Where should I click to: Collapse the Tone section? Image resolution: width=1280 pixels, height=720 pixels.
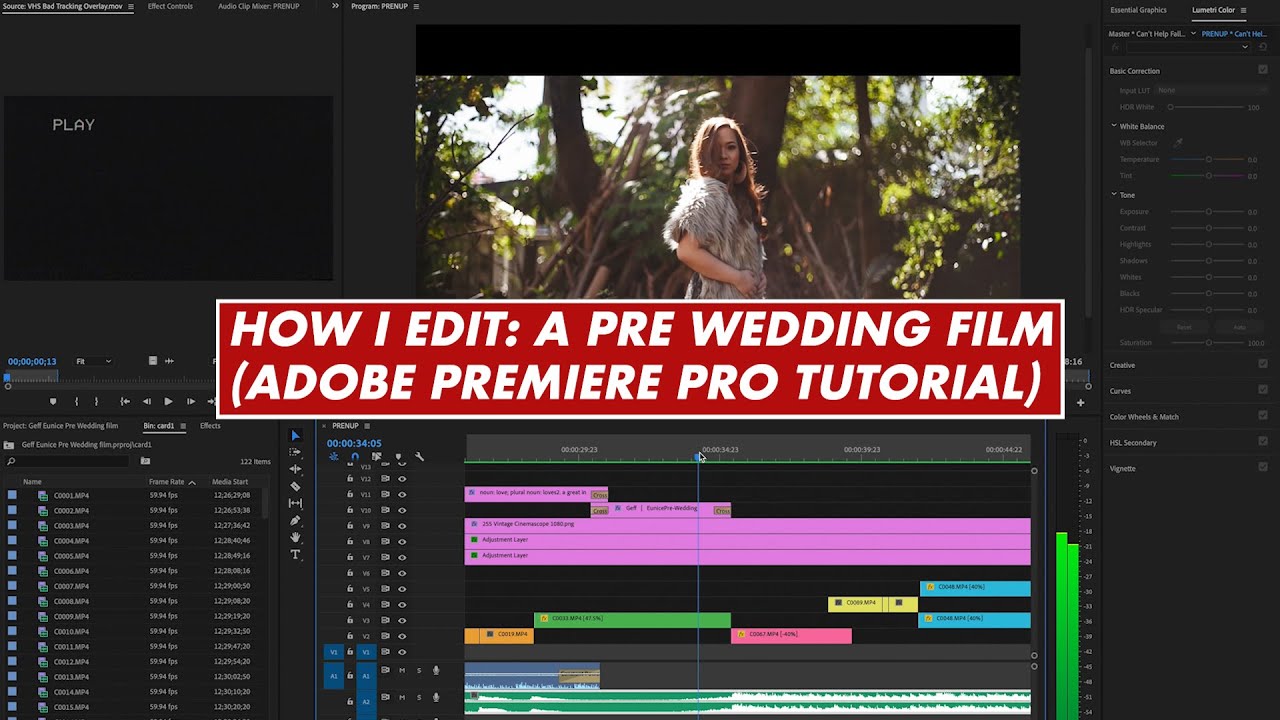[1114, 194]
